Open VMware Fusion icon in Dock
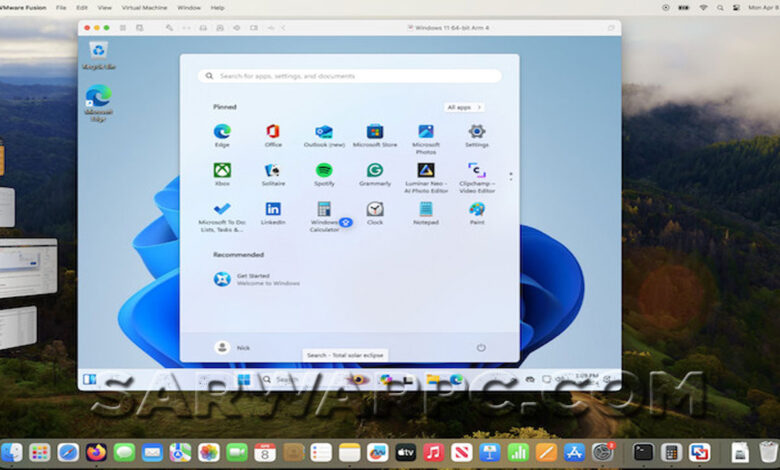The width and height of the screenshot is (780, 470). [x=699, y=452]
